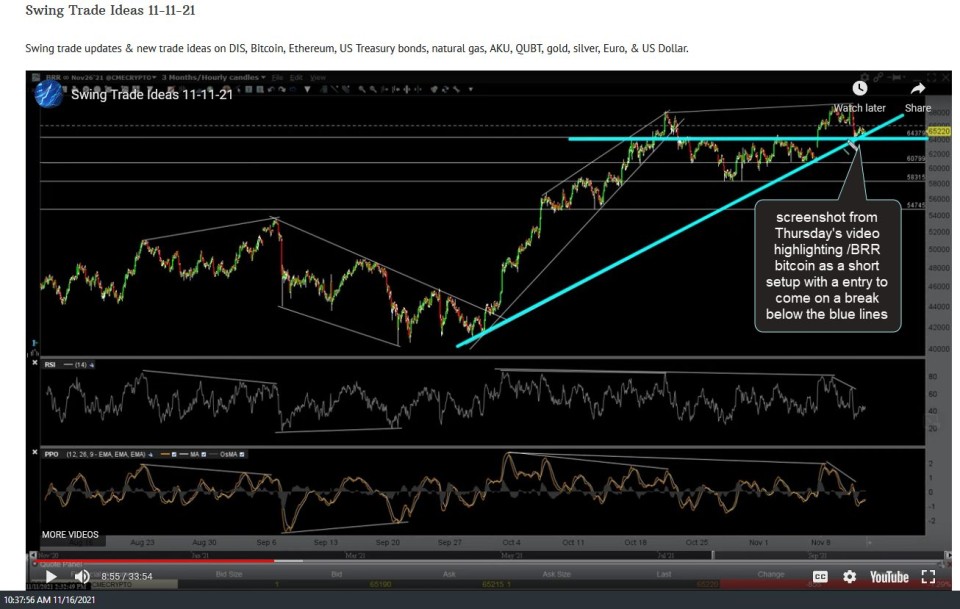Click the PPO indicator label
960x609 pixels.
click(51, 455)
